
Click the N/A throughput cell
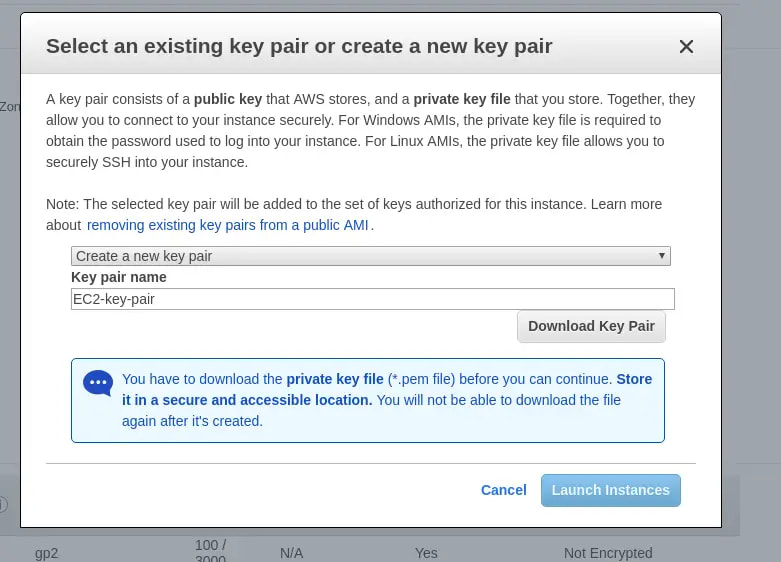click(x=291, y=552)
